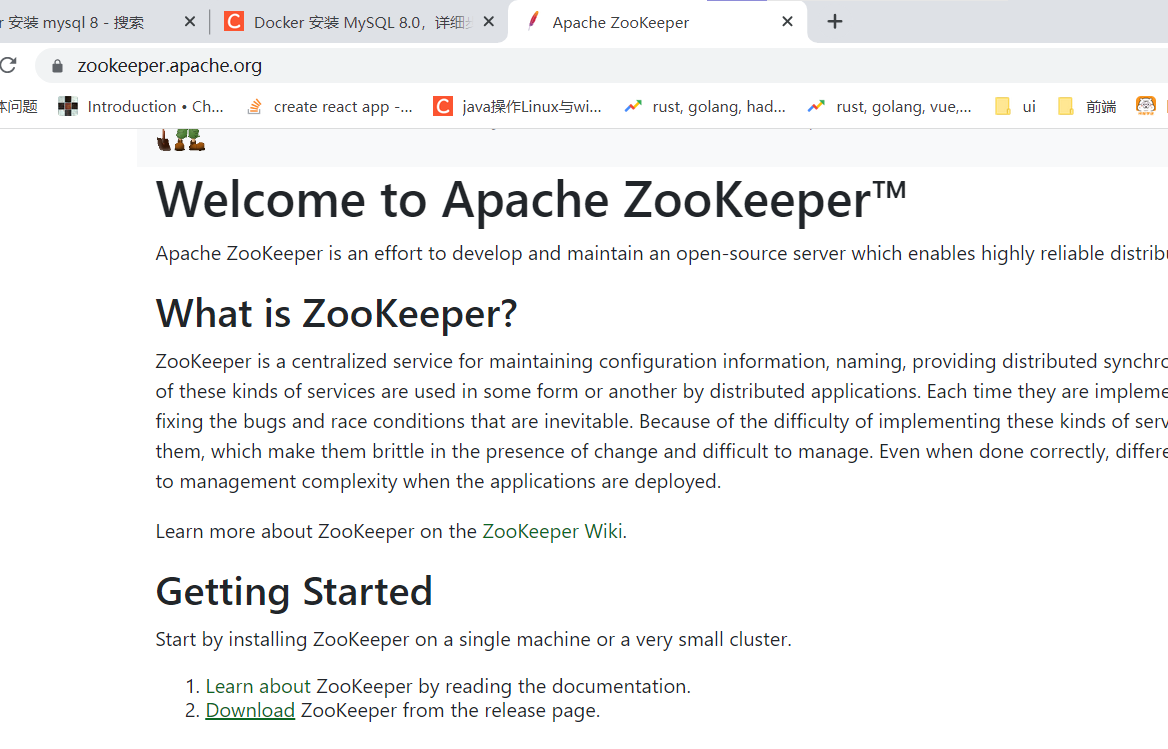This screenshot has height=749, width=1168.
Task: Follow the Download link
Action: tap(250, 710)
